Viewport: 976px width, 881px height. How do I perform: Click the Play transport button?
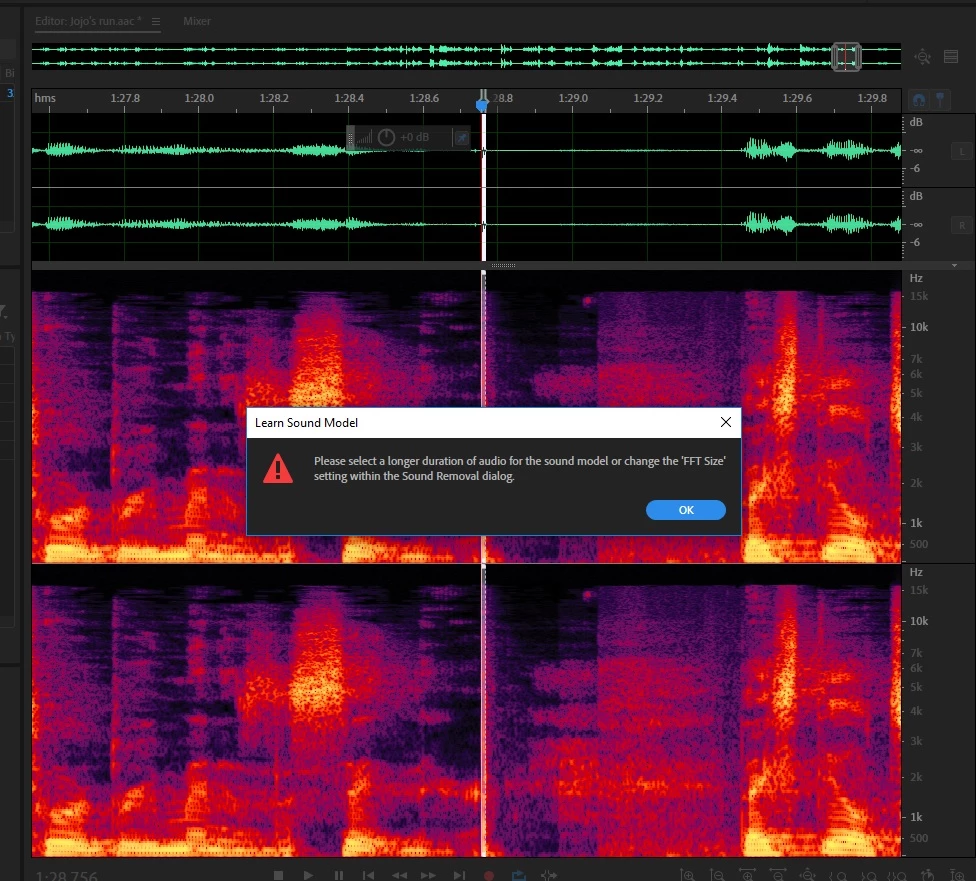pos(308,875)
